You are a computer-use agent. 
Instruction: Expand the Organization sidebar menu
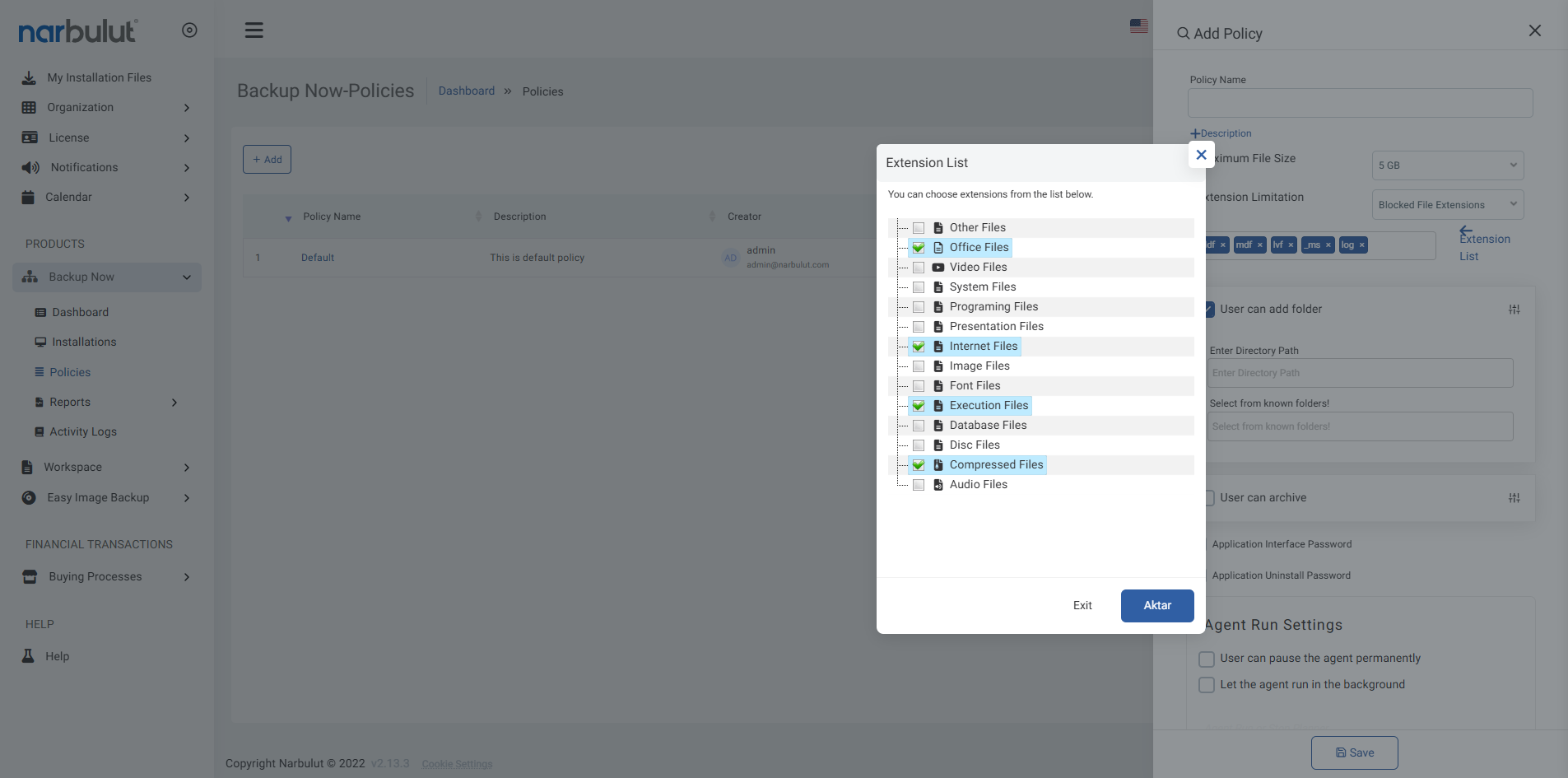coord(107,108)
